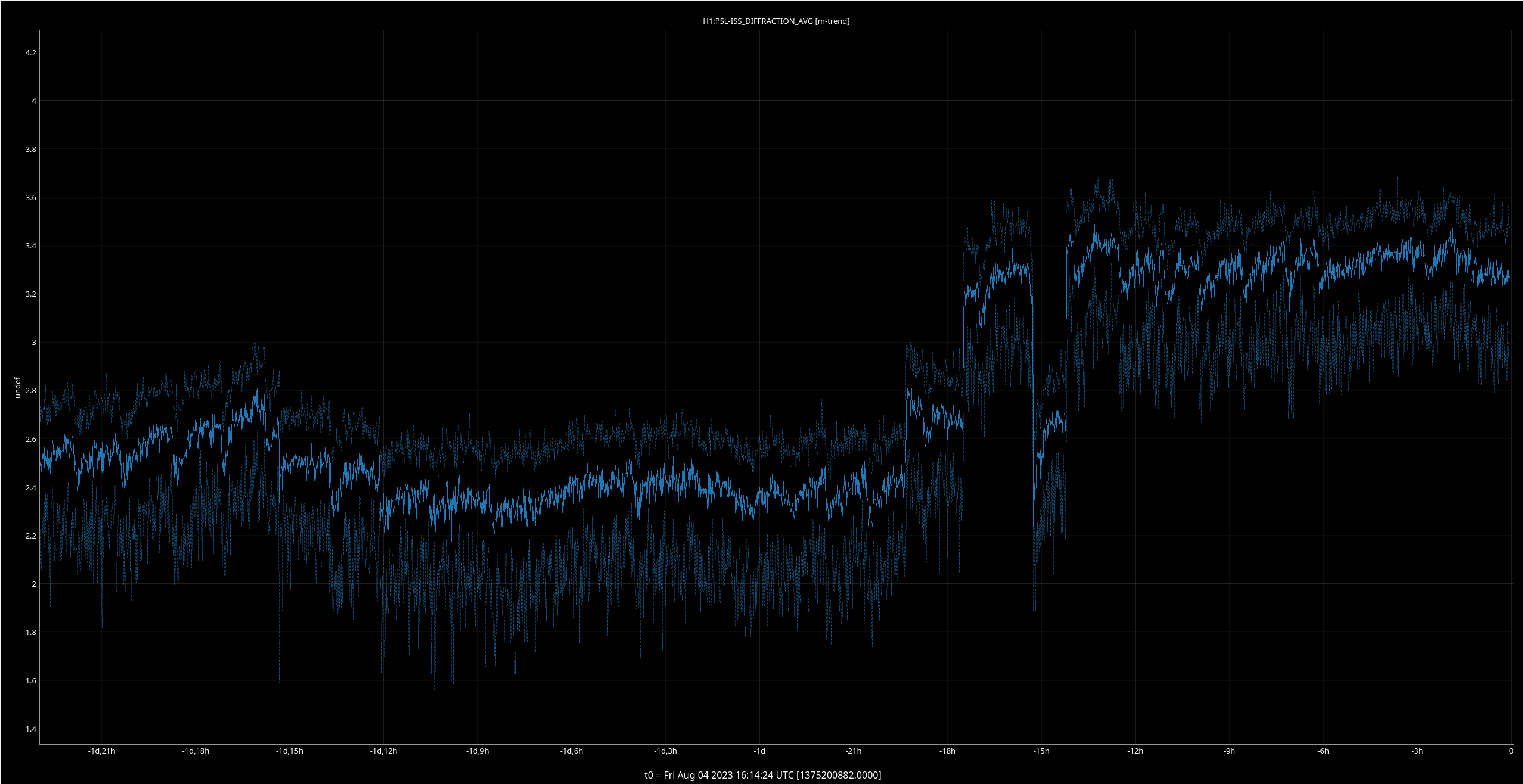The height and width of the screenshot is (784, 1523).
Task: Click the 1.4 y-axis tick label
Action: (30, 729)
